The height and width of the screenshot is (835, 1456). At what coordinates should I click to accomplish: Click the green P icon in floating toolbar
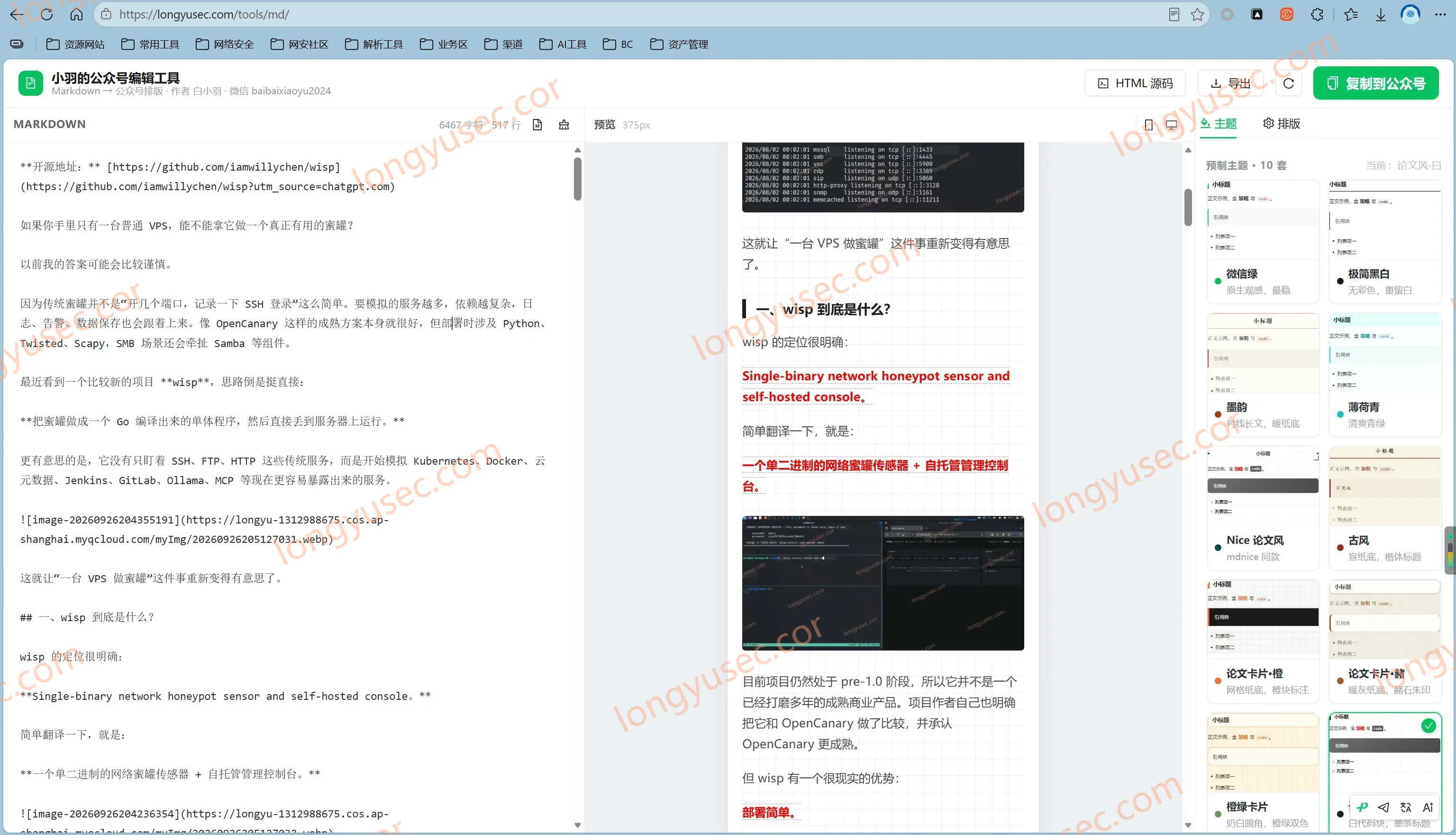(x=1363, y=807)
